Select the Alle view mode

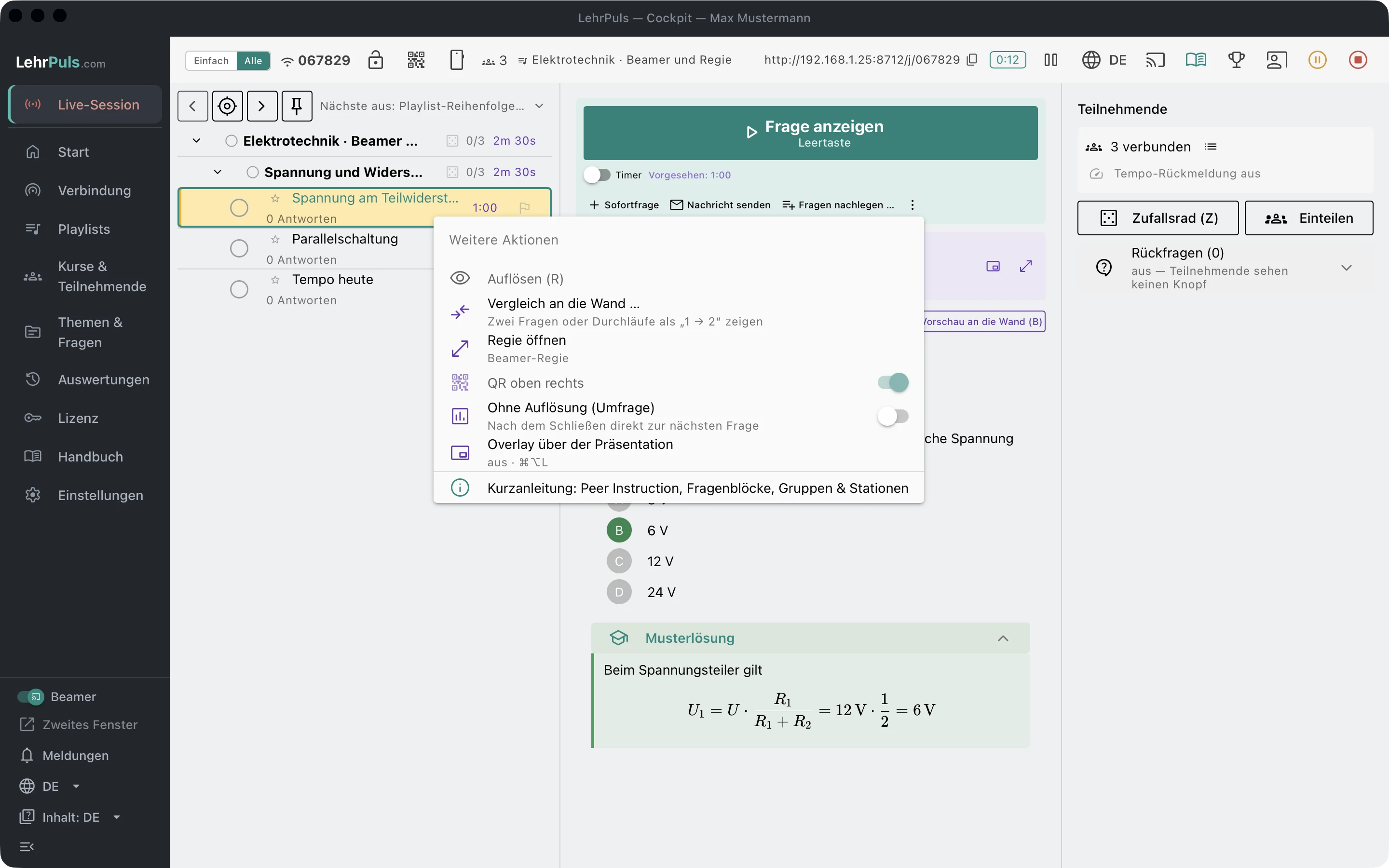pos(253,61)
